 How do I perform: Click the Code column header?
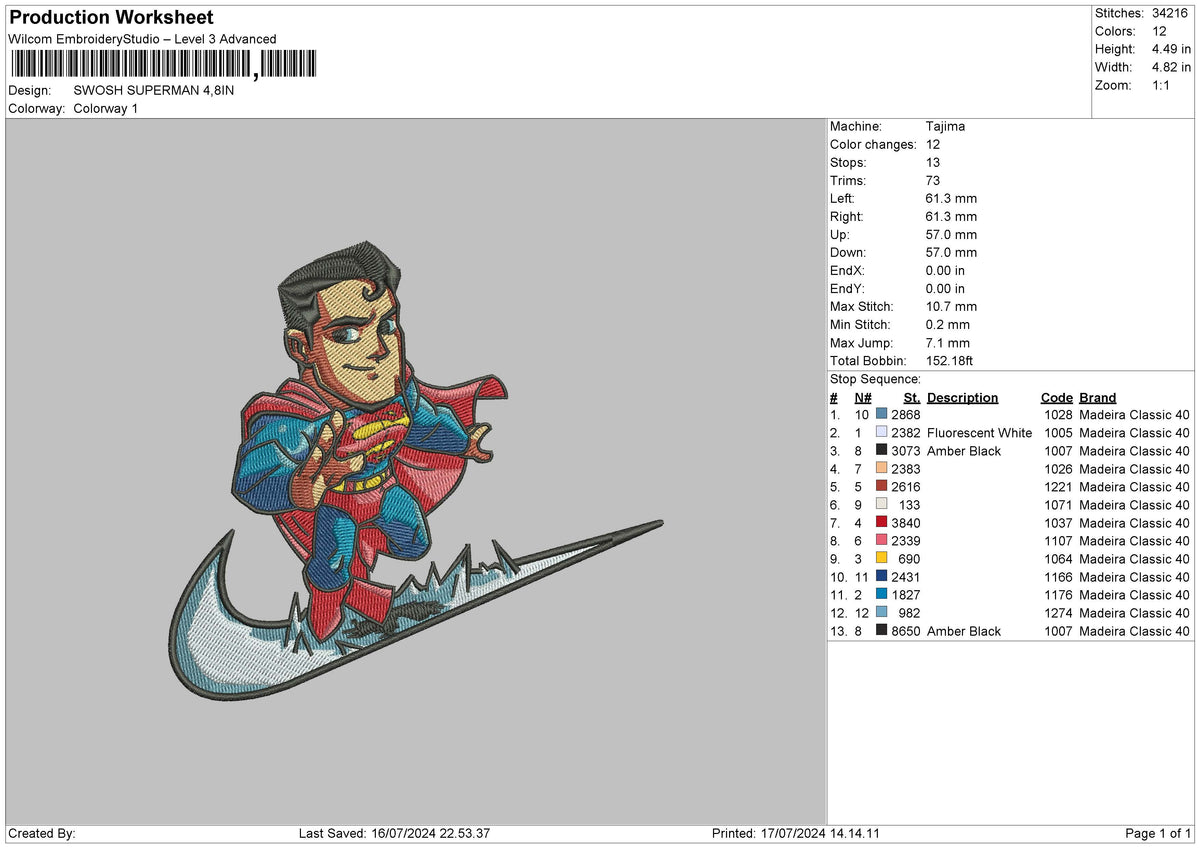tap(1056, 397)
